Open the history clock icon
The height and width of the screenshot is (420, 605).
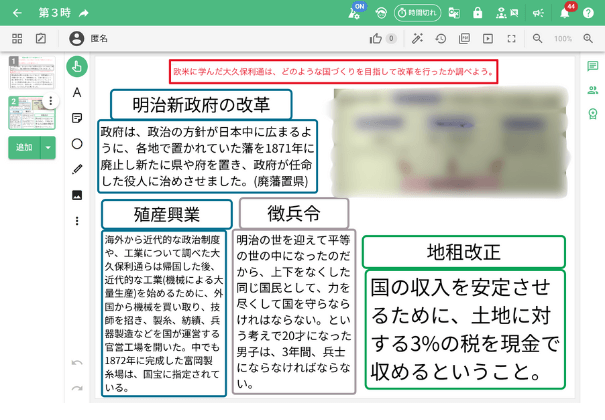pyautogui.click(x=440, y=38)
